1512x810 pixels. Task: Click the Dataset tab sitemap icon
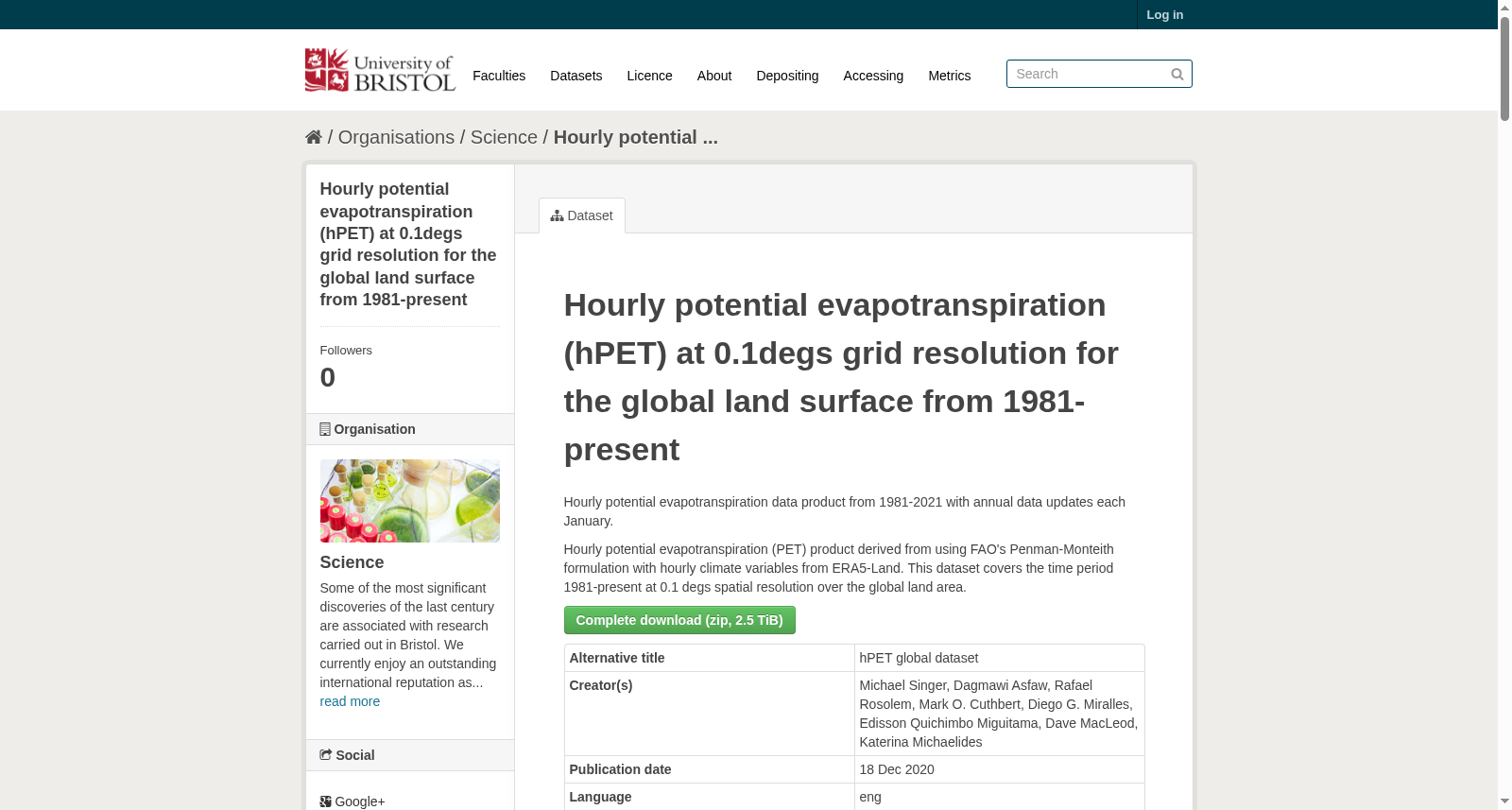[558, 215]
